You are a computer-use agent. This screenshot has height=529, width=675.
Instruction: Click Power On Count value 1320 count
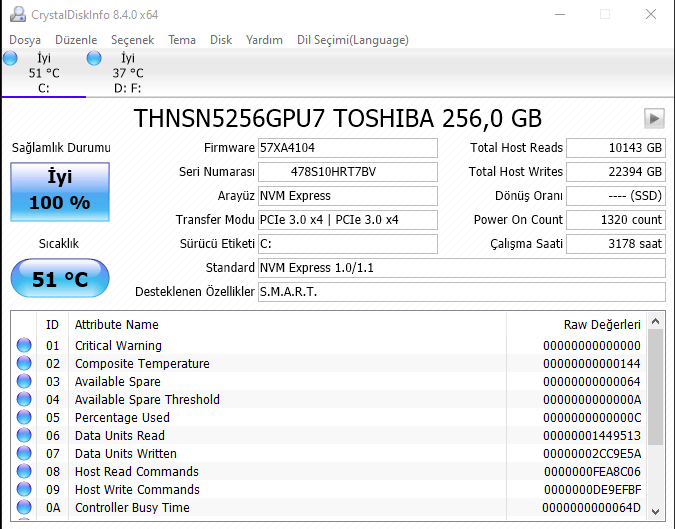tap(616, 220)
